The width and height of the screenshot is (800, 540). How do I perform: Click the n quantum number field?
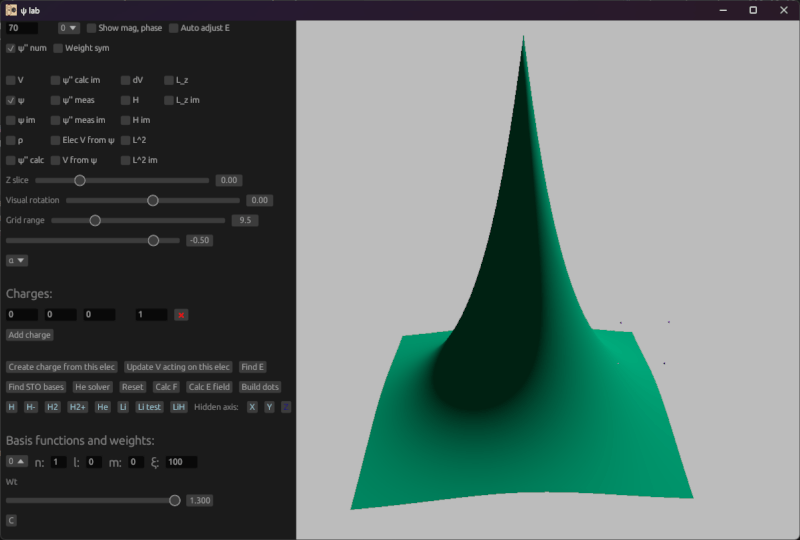tap(59, 462)
